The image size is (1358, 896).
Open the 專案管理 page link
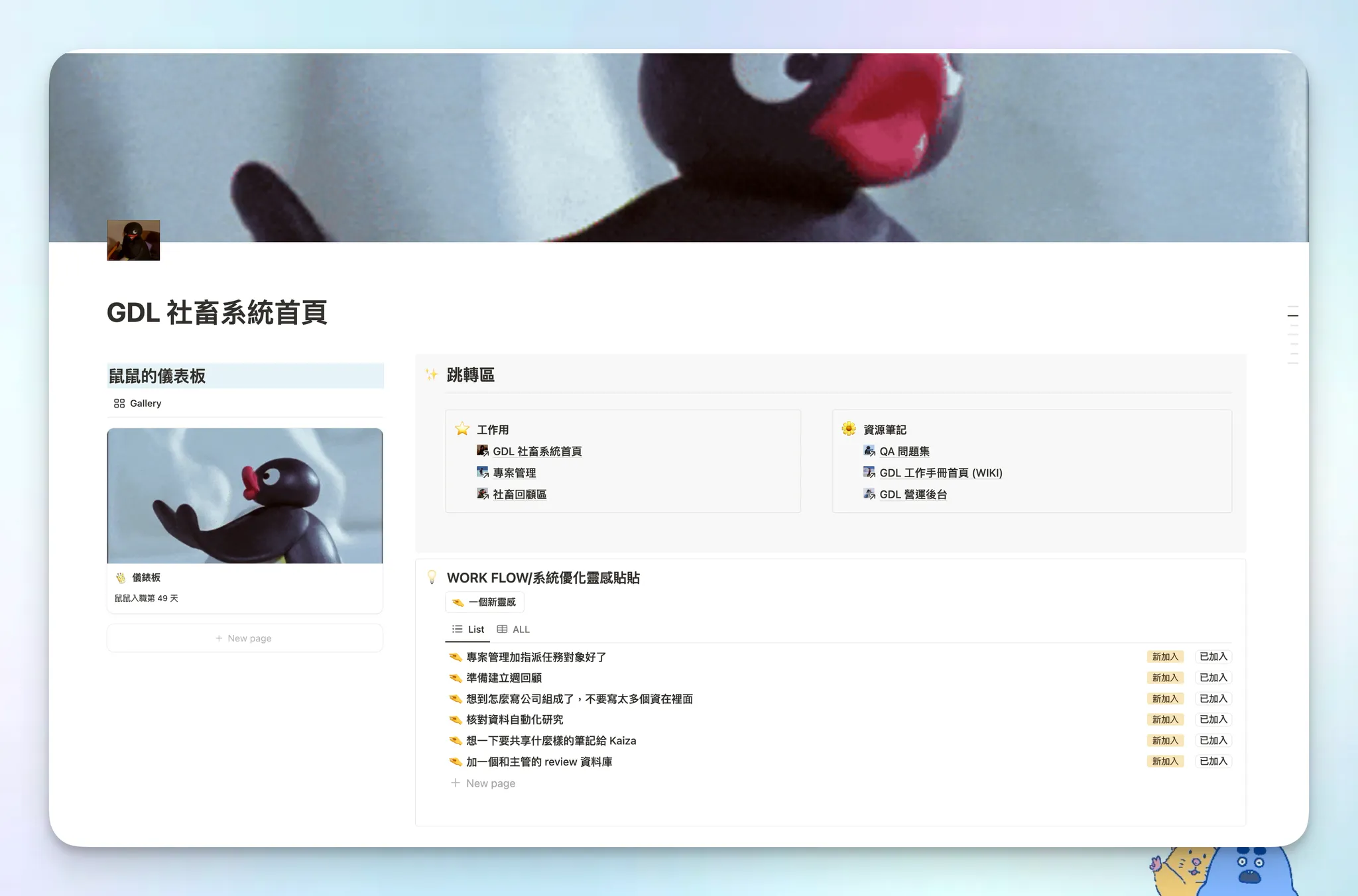coord(515,473)
